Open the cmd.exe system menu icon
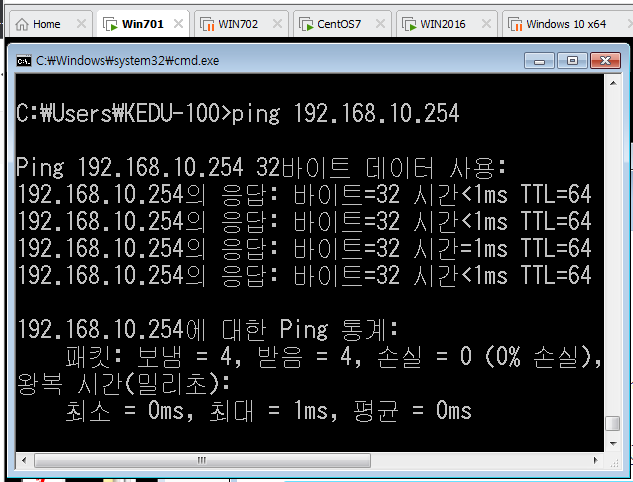 coord(24,61)
